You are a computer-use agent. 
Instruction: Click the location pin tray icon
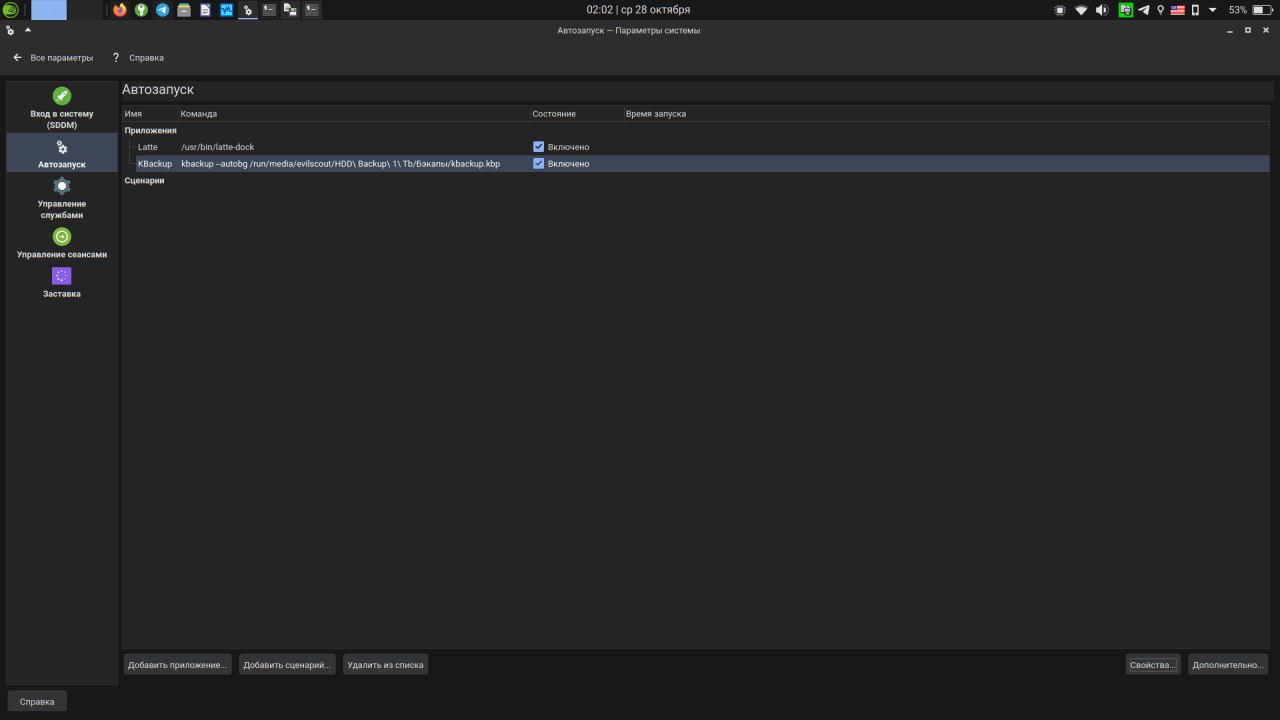point(1160,10)
